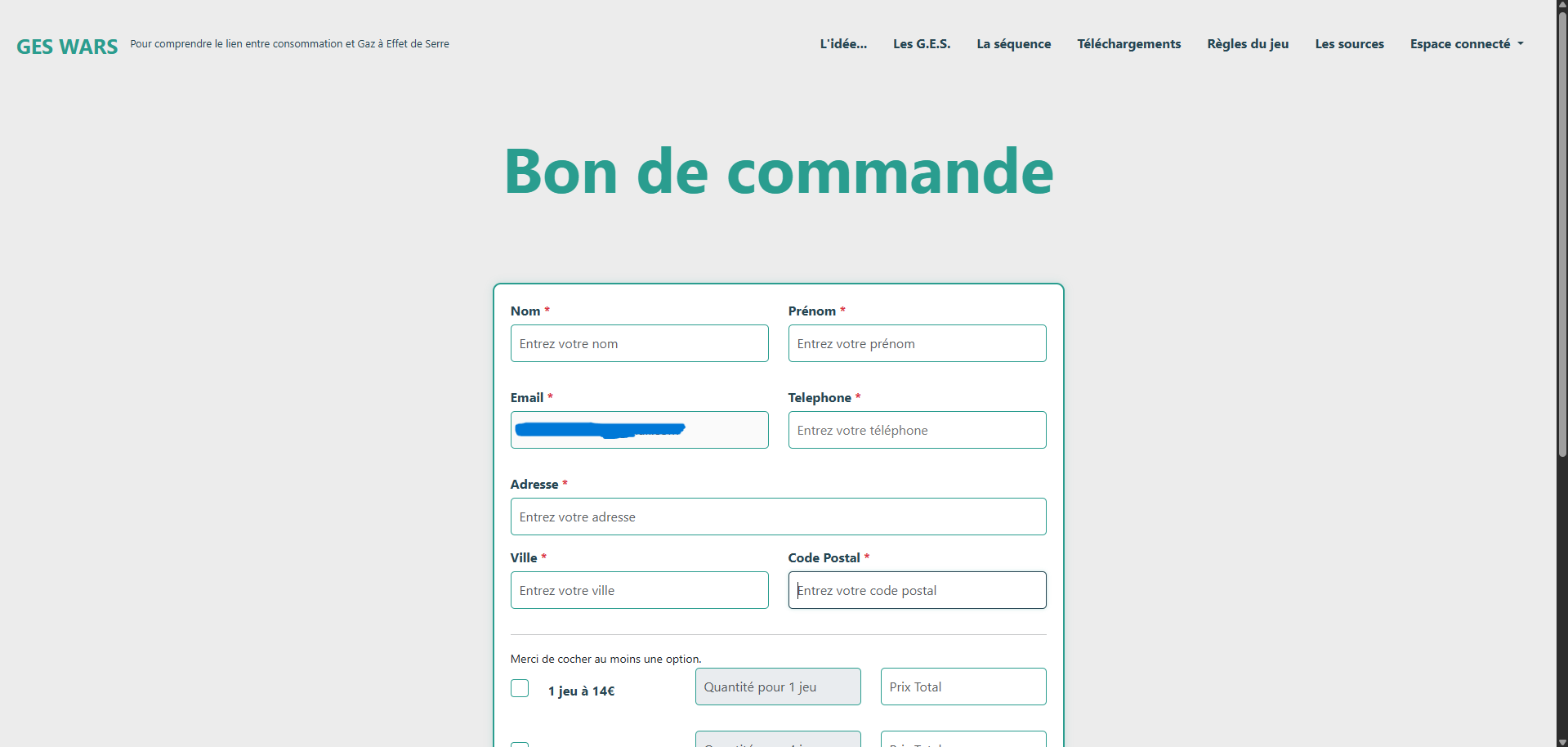Image resolution: width=1568 pixels, height=747 pixels.
Task: Go to Les G.E.S. page
Action: 922,44
